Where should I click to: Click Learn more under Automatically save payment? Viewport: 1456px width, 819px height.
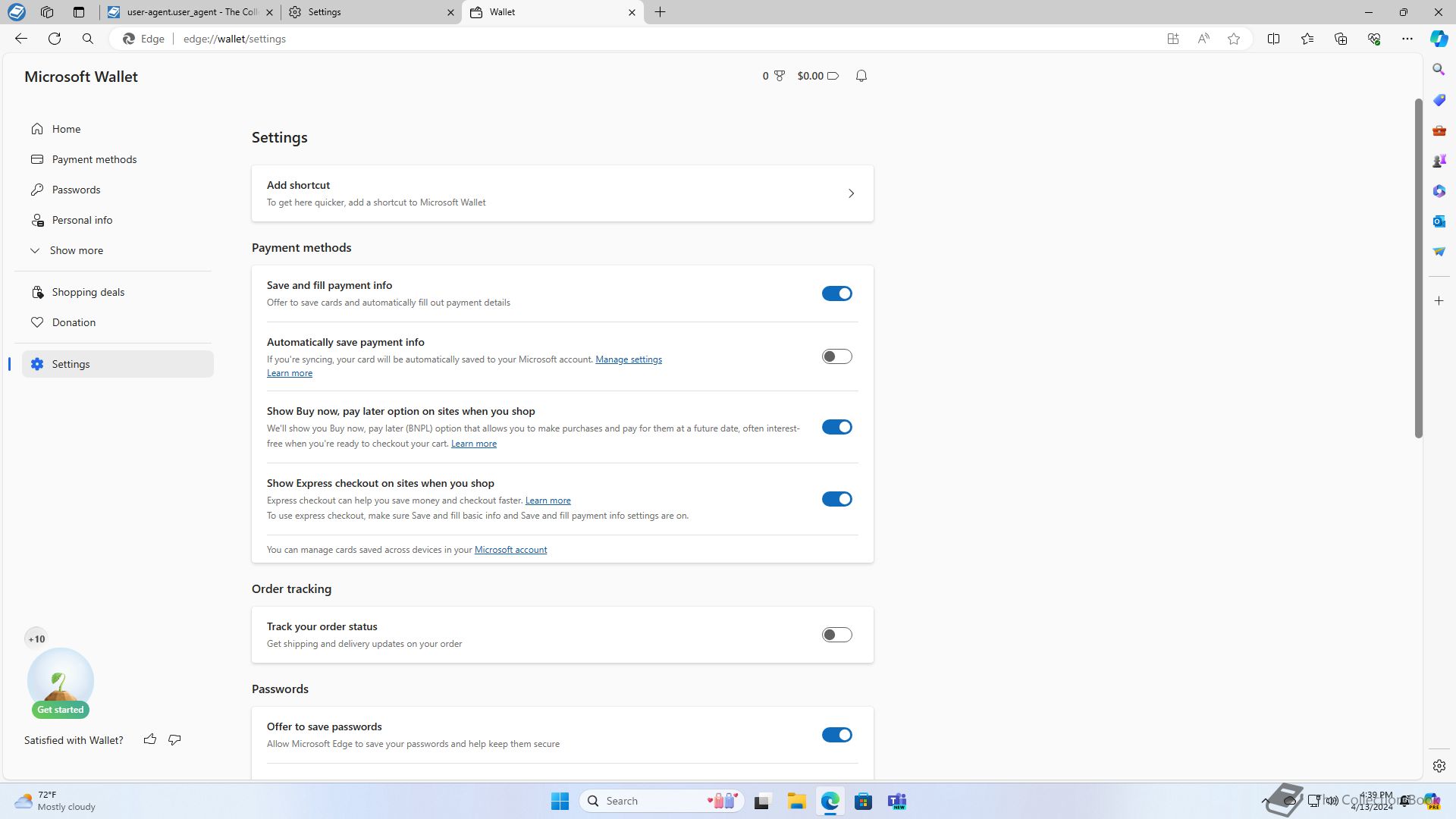point(290,373)
